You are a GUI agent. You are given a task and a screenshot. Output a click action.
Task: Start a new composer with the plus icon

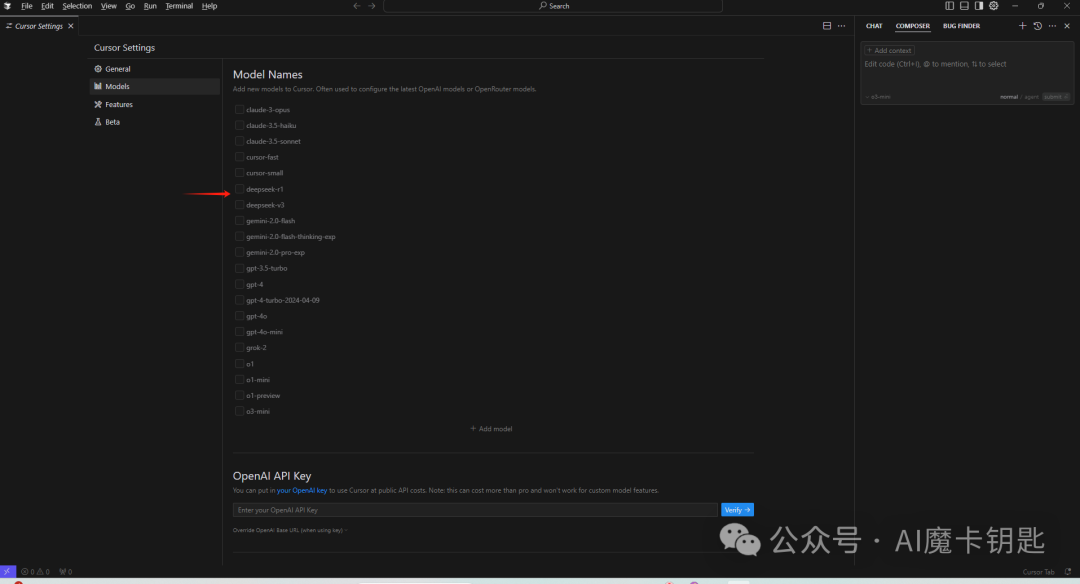click(x=1022, y=25)
